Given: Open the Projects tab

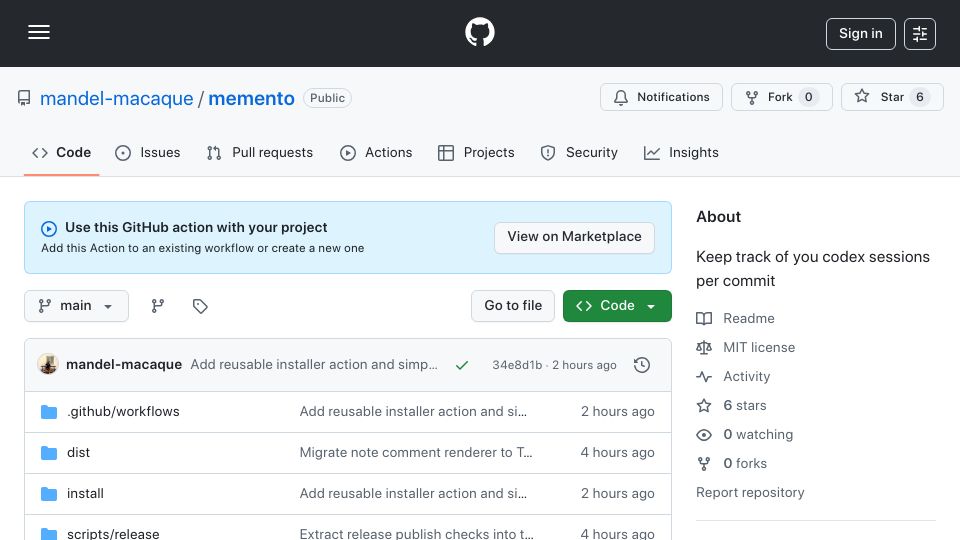Looking at the screenshot, I should coord(476,152).
